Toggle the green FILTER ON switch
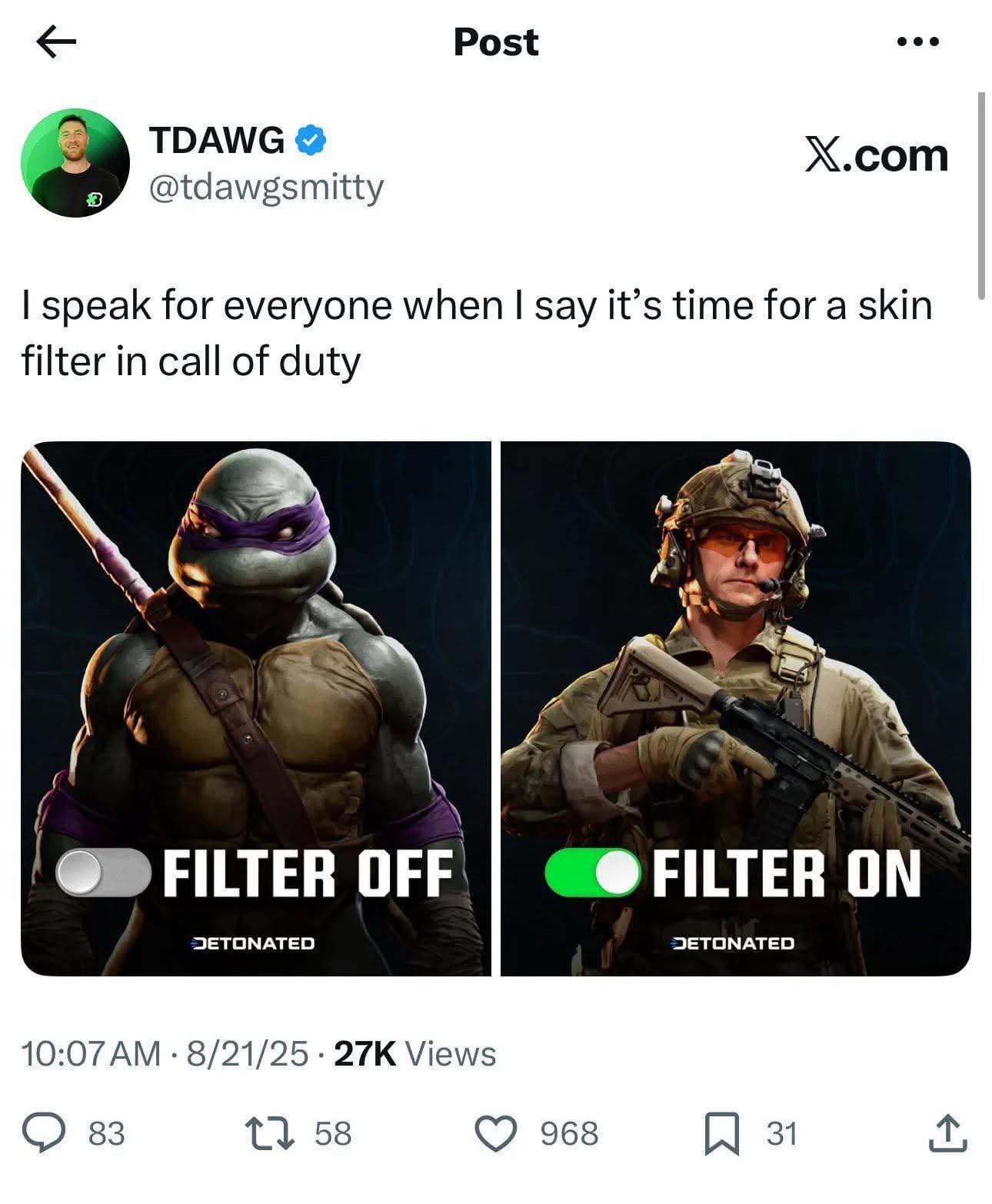Screen dimensions: 992x1204 click(x=592, y=873)
